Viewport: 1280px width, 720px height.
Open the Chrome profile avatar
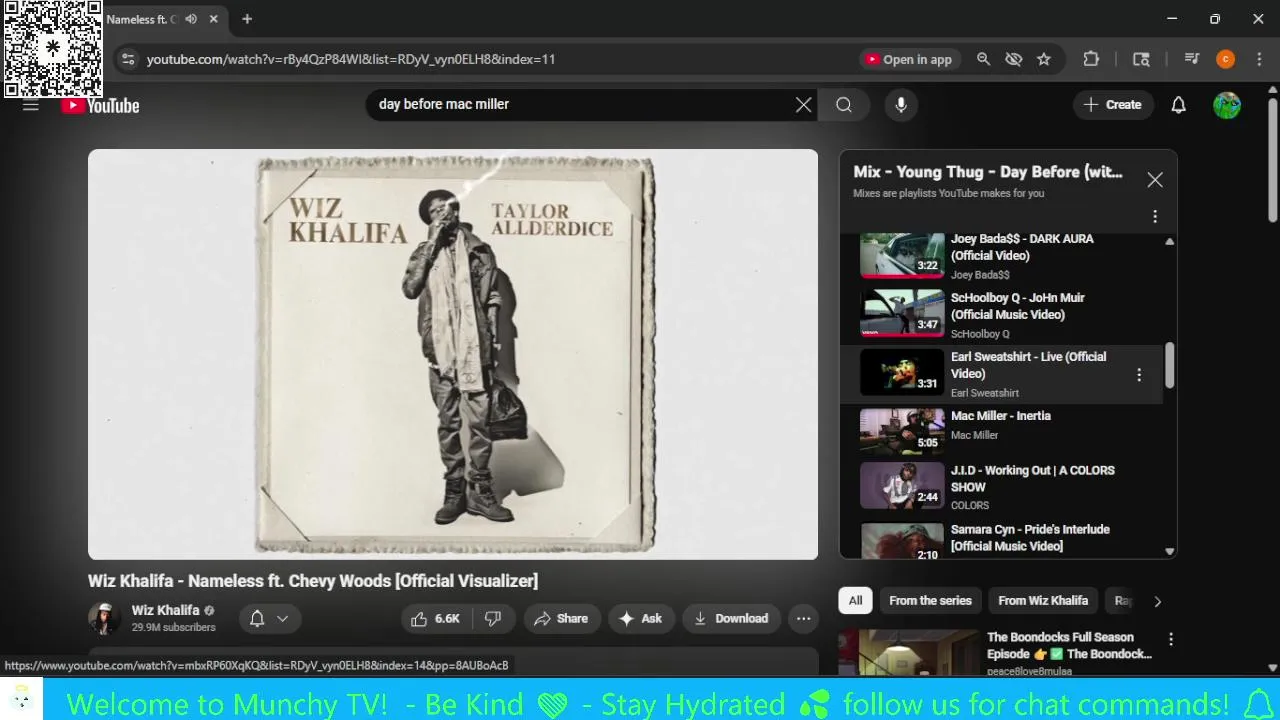(x=1225, y=59)
